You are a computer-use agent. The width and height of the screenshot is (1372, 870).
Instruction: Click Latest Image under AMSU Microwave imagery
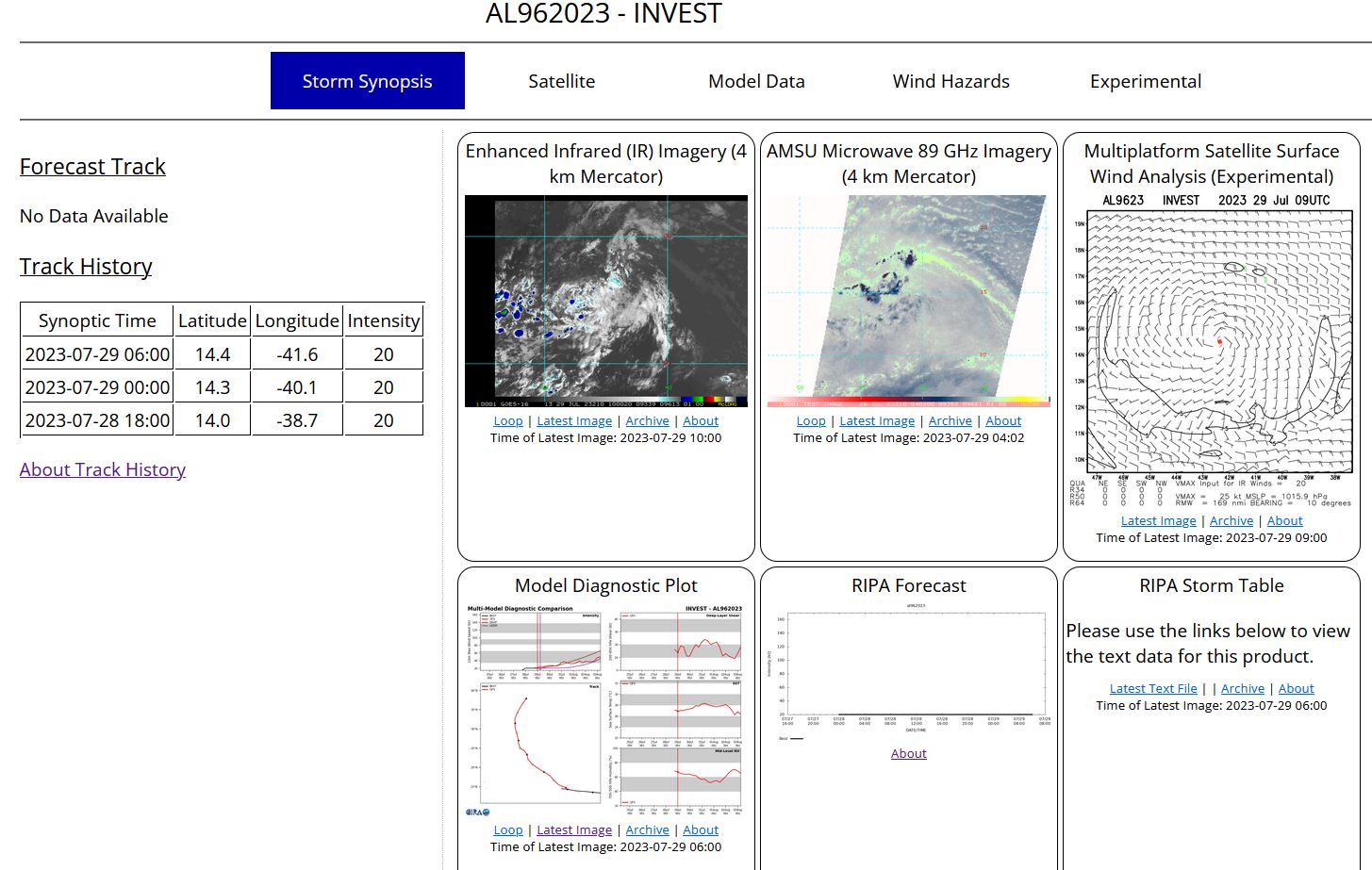click(x=877, y=421)
